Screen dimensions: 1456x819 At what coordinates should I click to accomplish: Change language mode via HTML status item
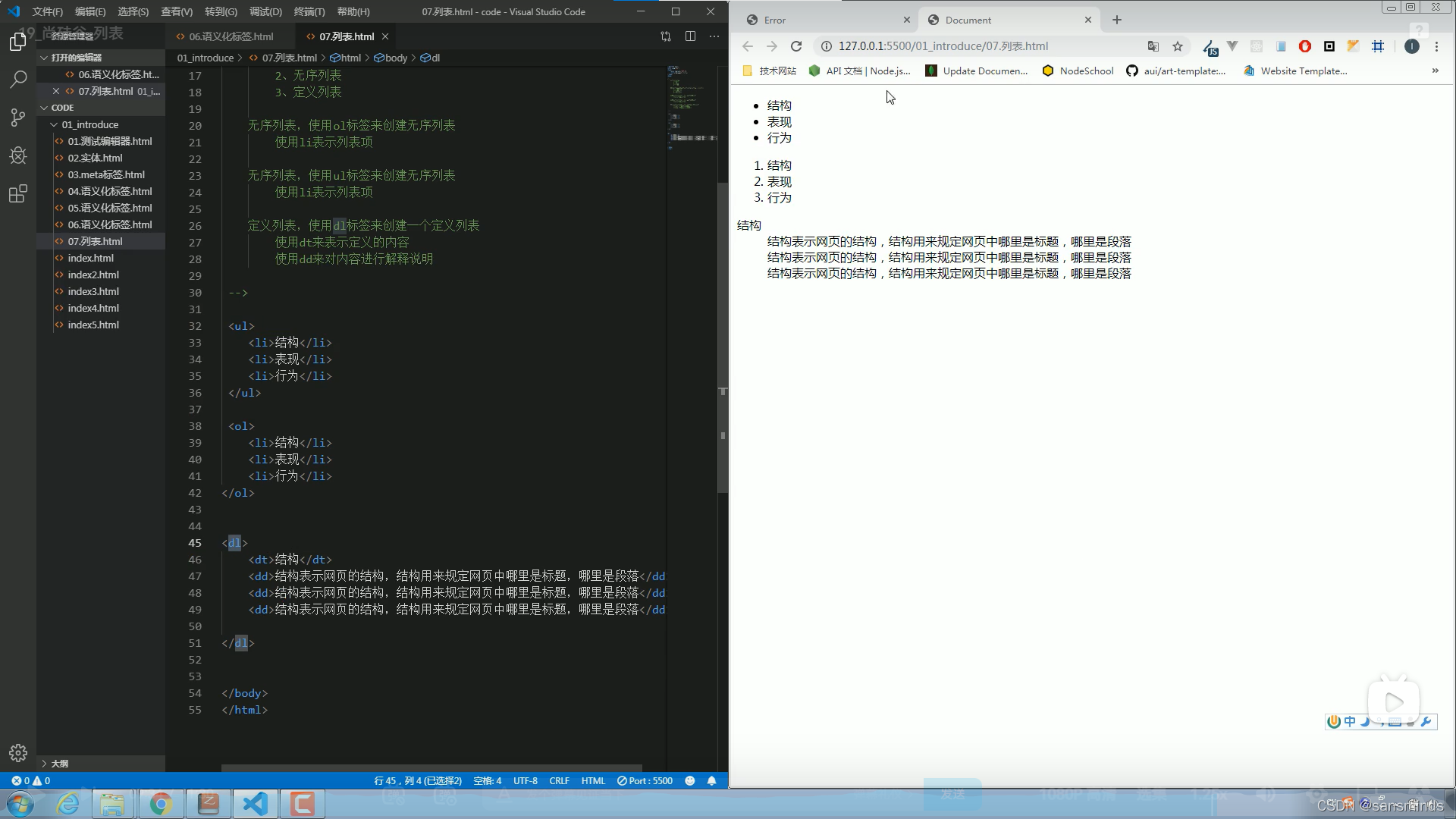tap(593, 780)
